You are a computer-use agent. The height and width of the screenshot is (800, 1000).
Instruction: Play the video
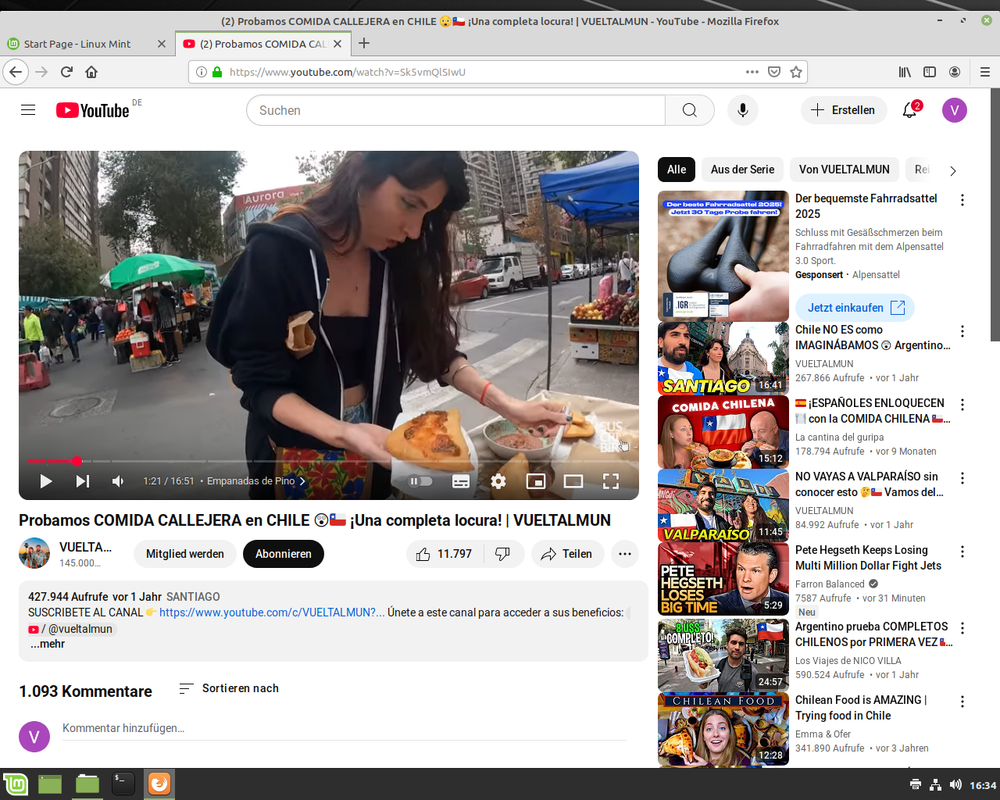[x=46, y=481]
